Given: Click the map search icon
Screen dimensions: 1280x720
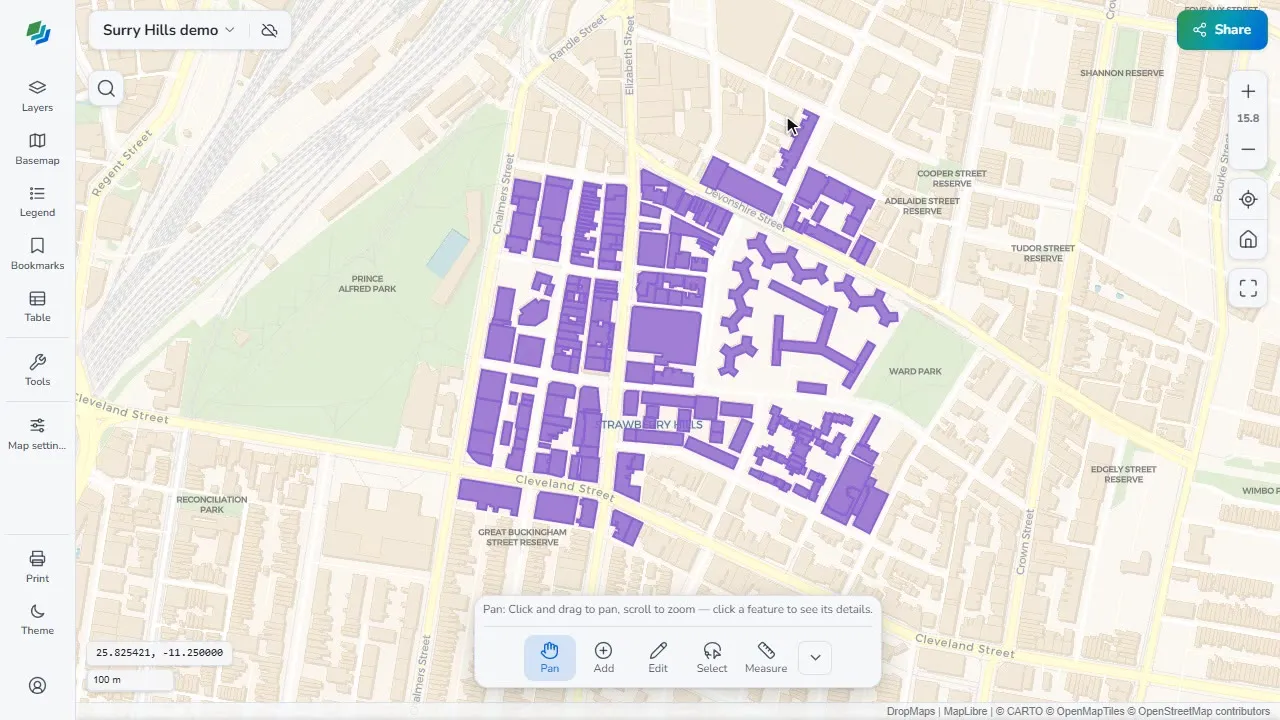Looking at the screenshot, I should click(x=106, y=89).
